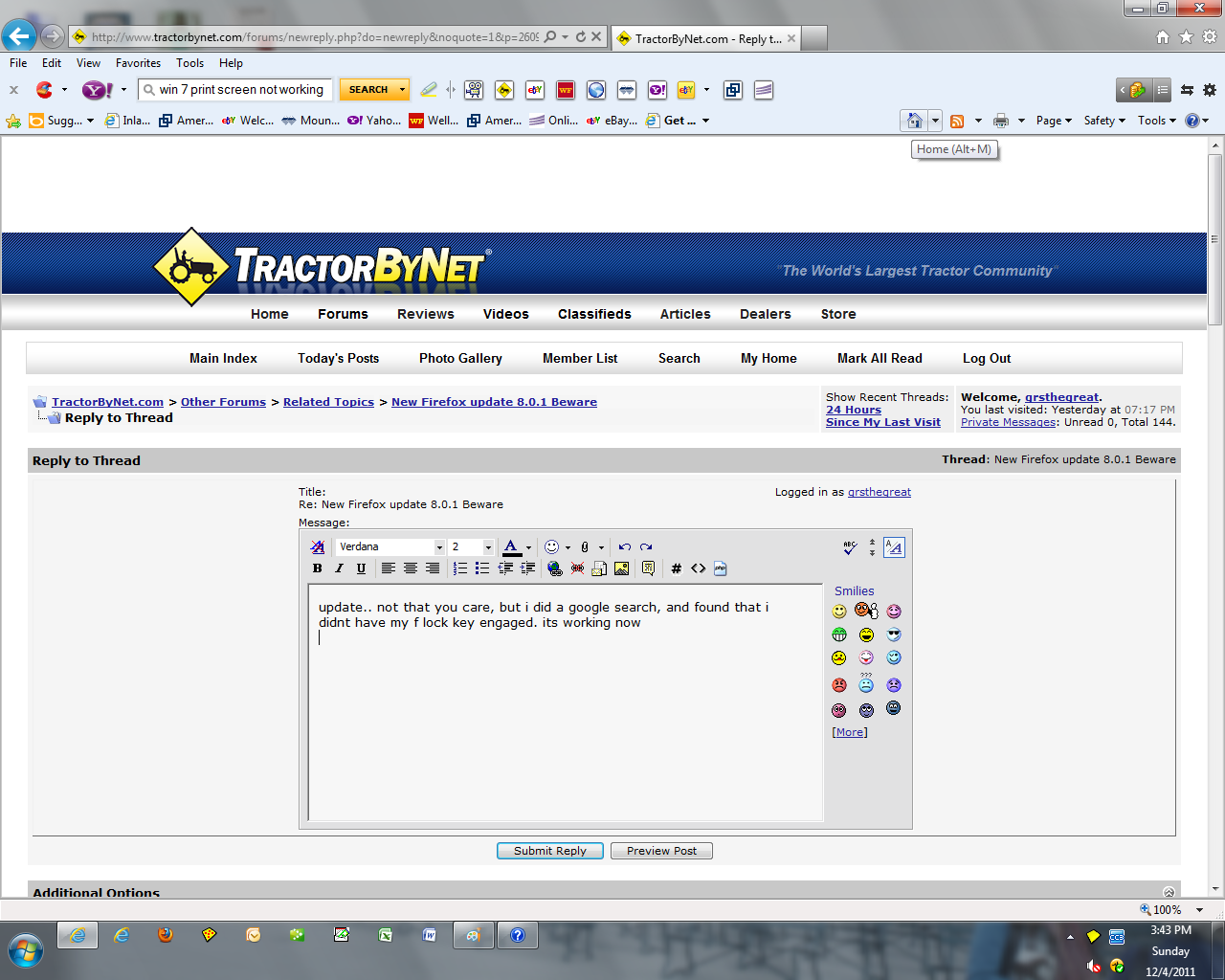Viewport: 1225px width, 980px height.
Task: Insert an ordered numbered list
Action: pyautogui.click(x=460, y=568)
